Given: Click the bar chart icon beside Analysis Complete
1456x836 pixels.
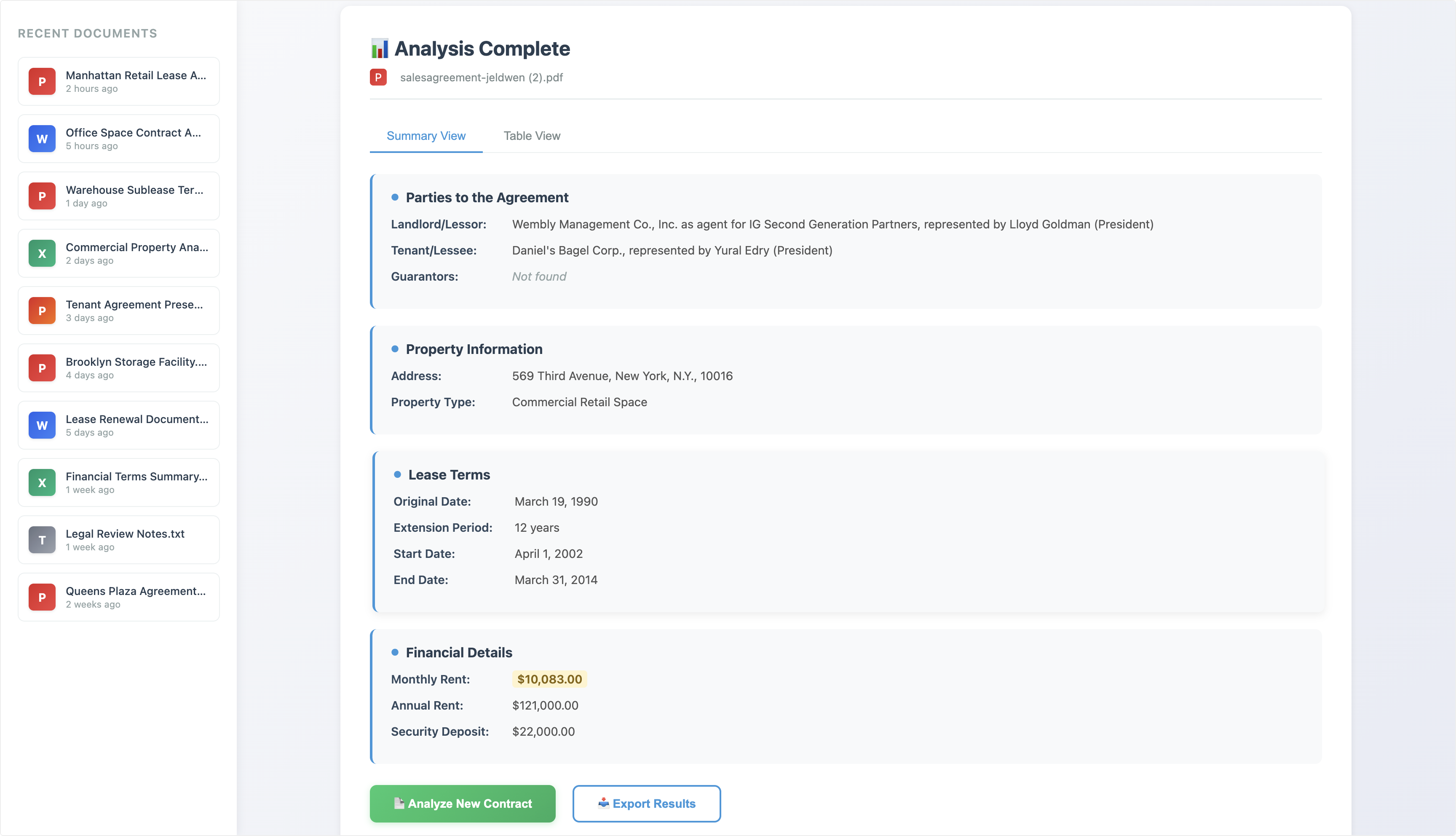Looking at the screenshot, I should tap(379, 49).
